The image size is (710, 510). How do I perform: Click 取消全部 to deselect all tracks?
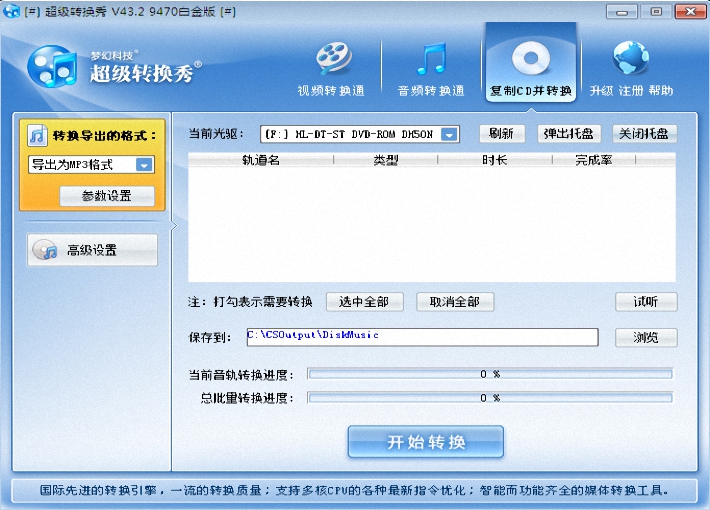pyautogui.click(x=455, y=302)
